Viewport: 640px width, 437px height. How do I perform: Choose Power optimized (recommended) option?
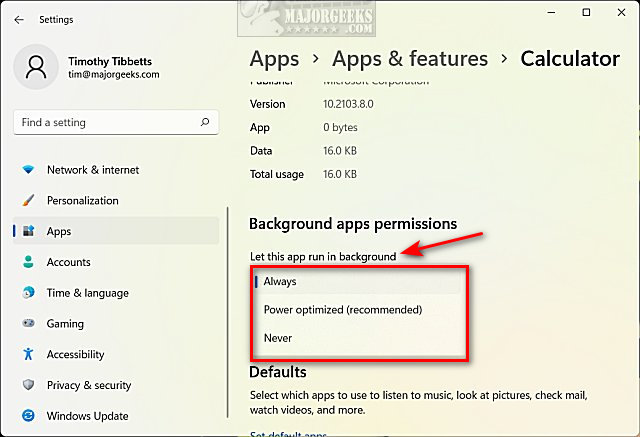point(342,310)
